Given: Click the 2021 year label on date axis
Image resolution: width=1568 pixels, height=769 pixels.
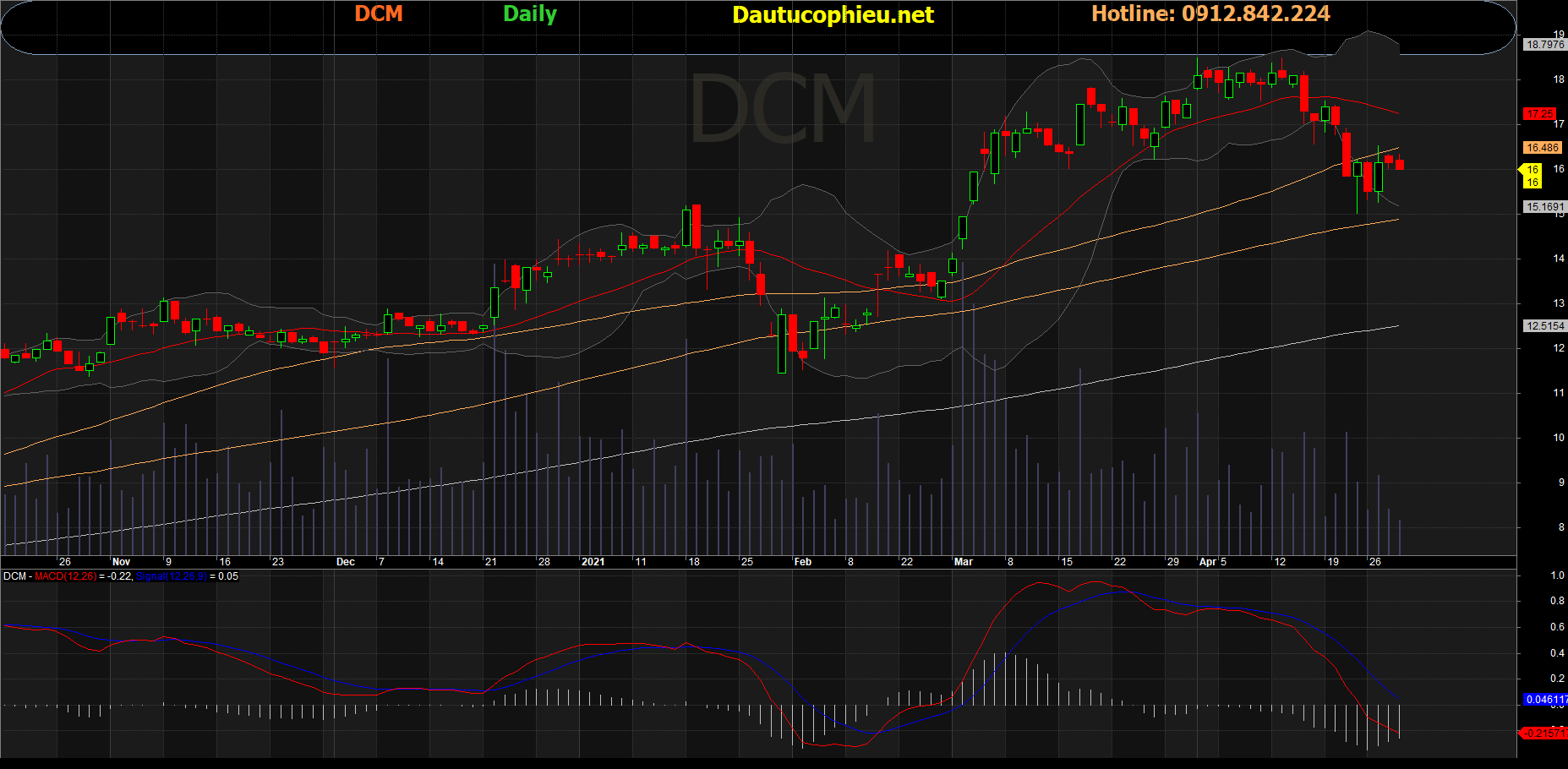Looking at the screenshot, I should [x=593, y=562].
